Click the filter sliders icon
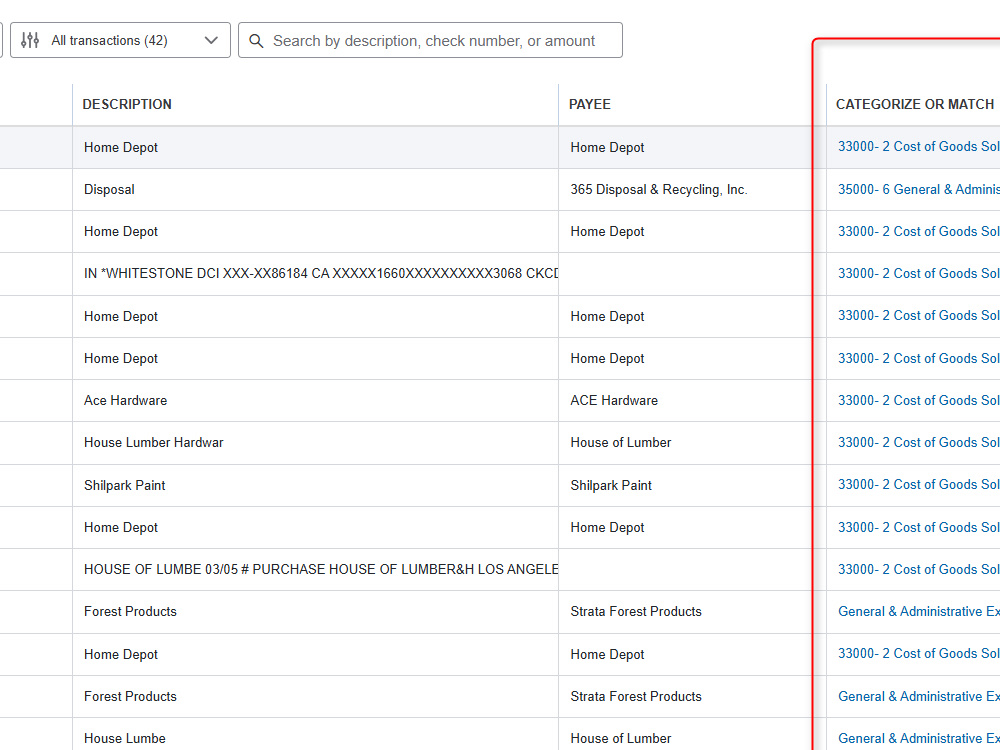The width and height of the screenshot is (1000, 750). point(30,40)
